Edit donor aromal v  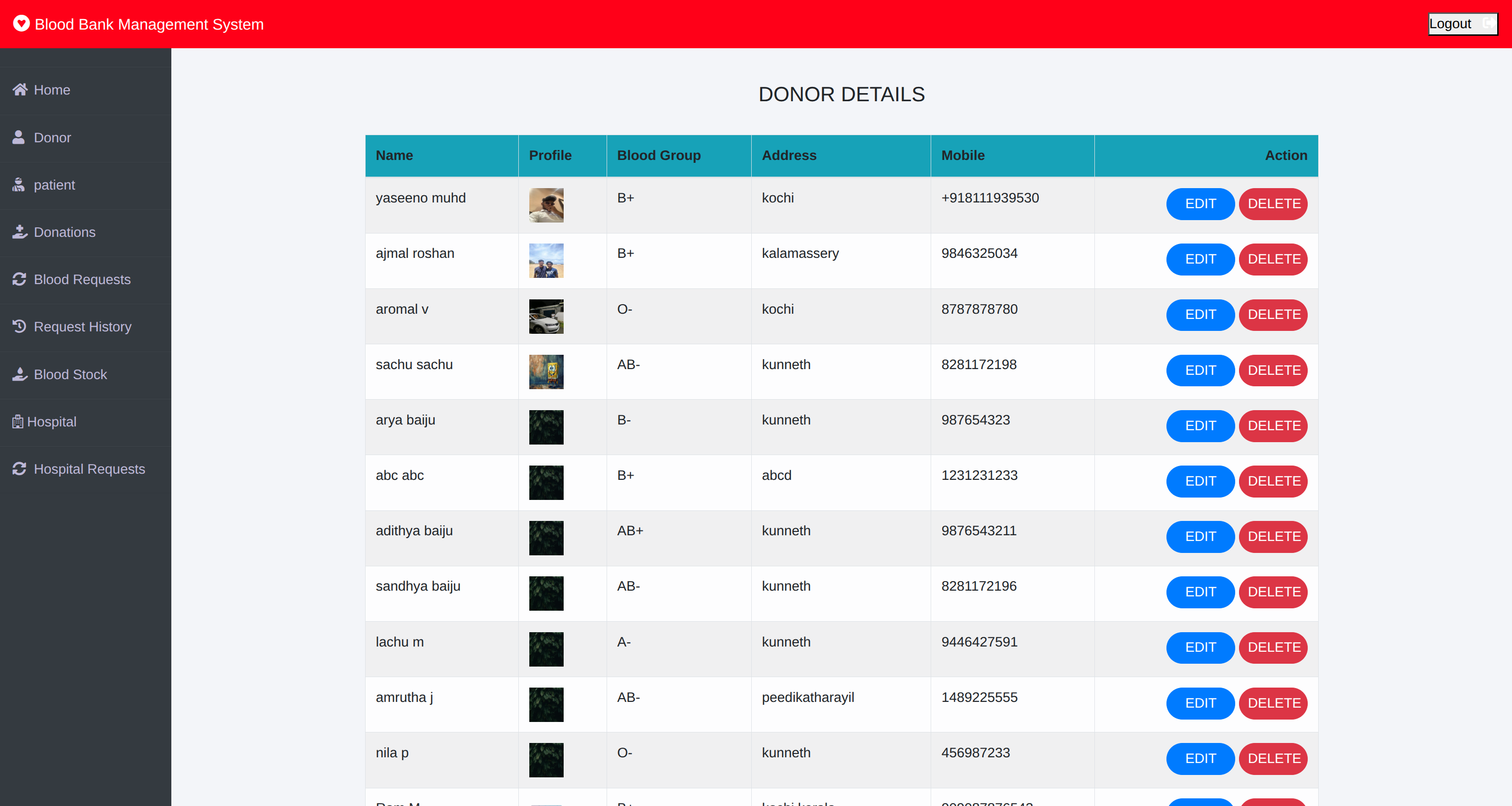tap(1200, 315)
